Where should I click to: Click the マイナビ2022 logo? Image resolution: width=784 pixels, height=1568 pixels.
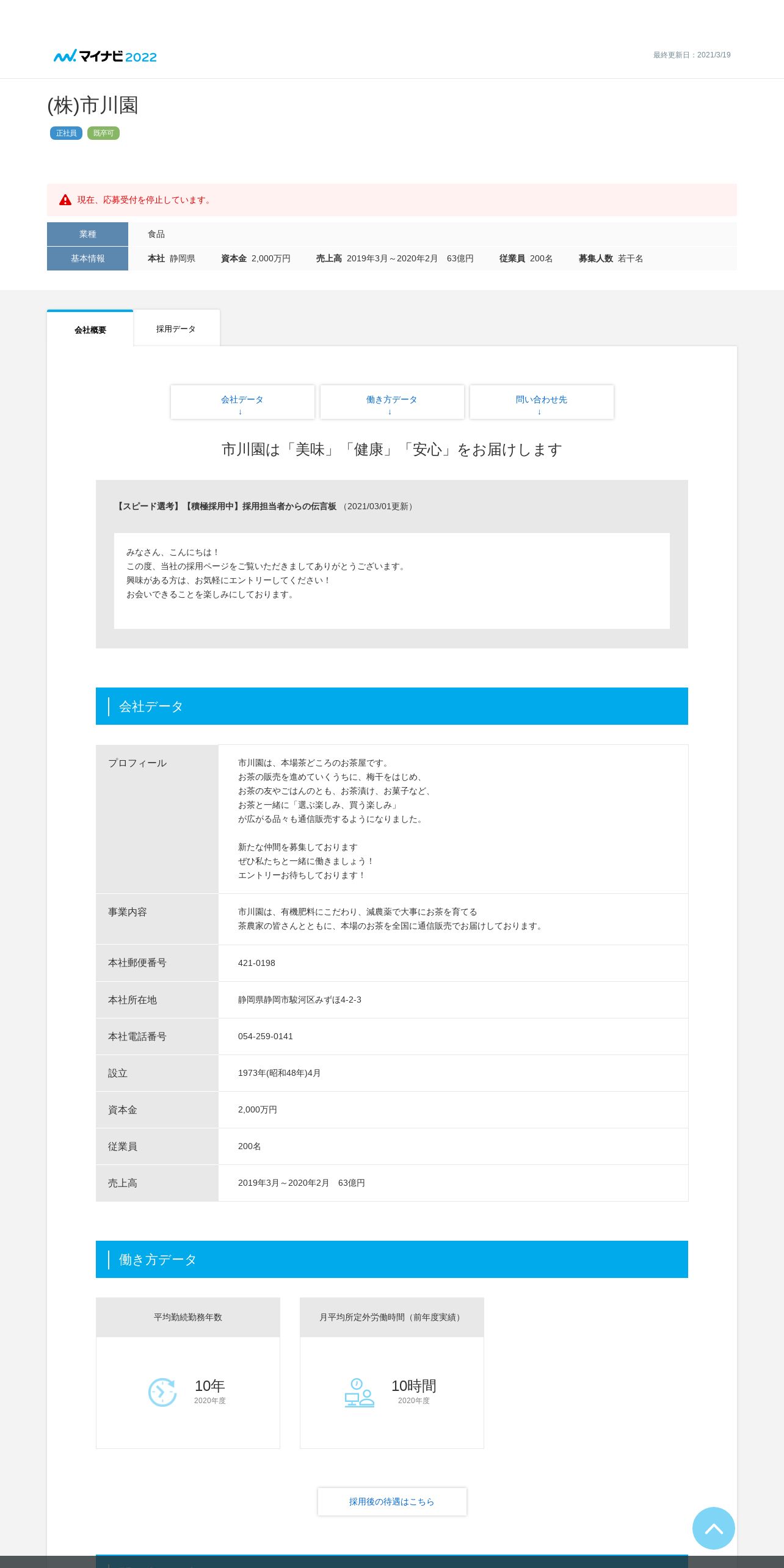pos(105,56)
